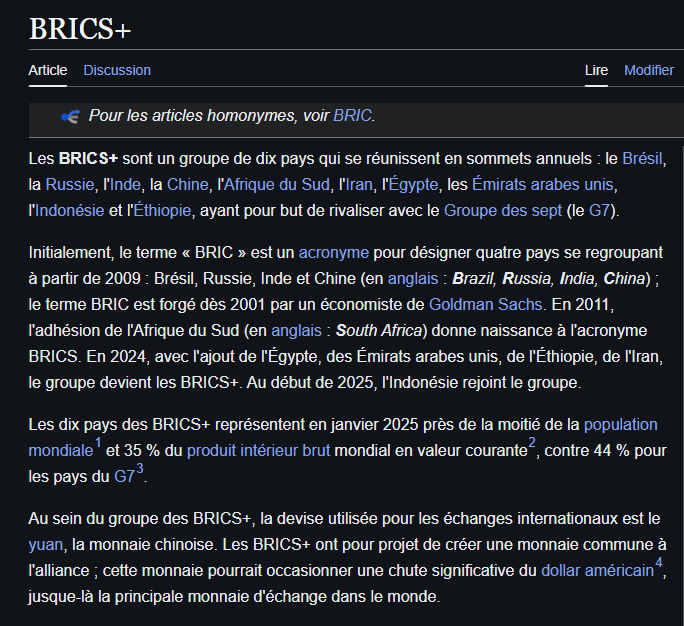
Task: Open the Brésil link
Action: coord(642,158)
